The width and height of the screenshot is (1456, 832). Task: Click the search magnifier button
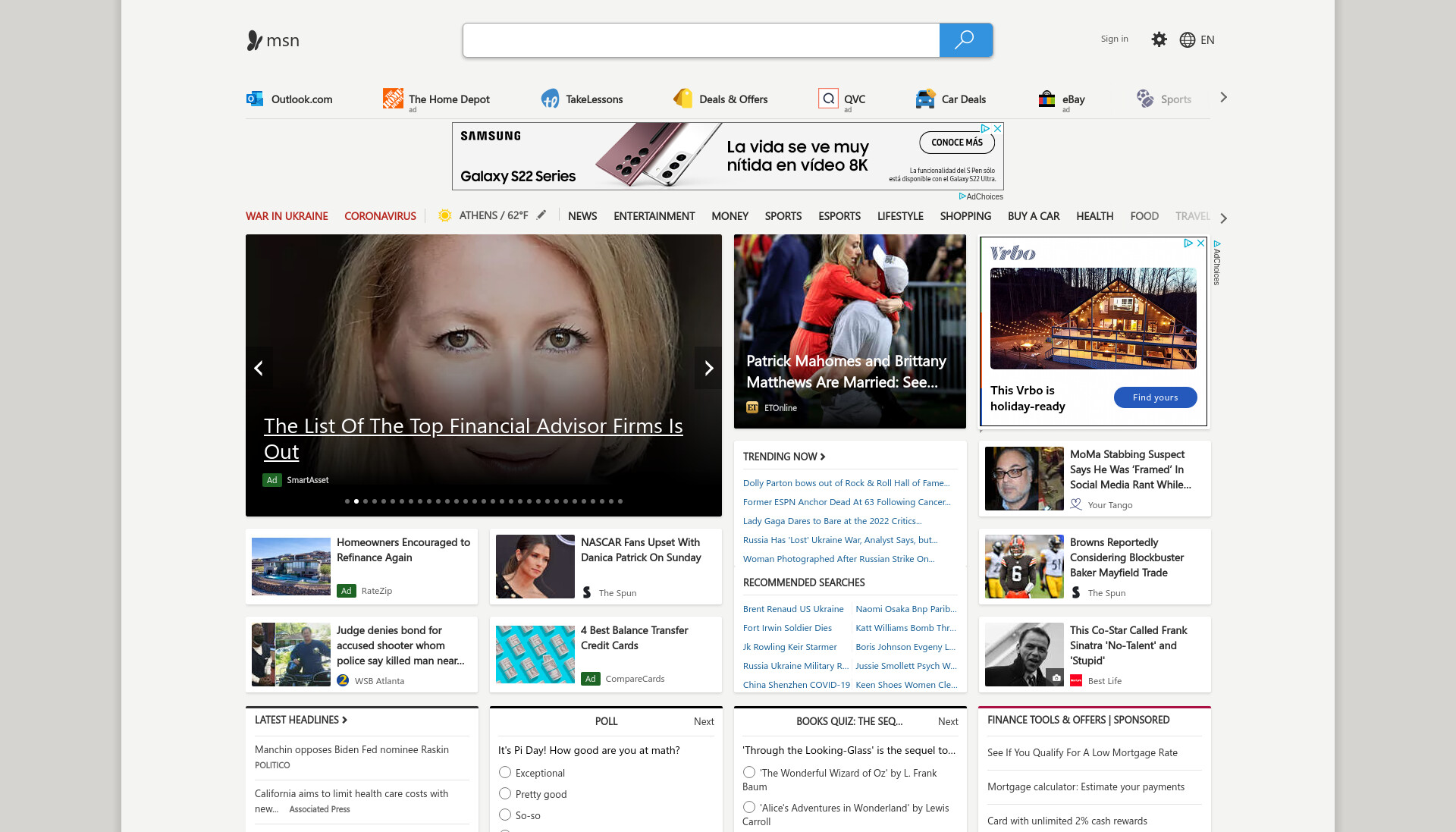pos(965,40)
